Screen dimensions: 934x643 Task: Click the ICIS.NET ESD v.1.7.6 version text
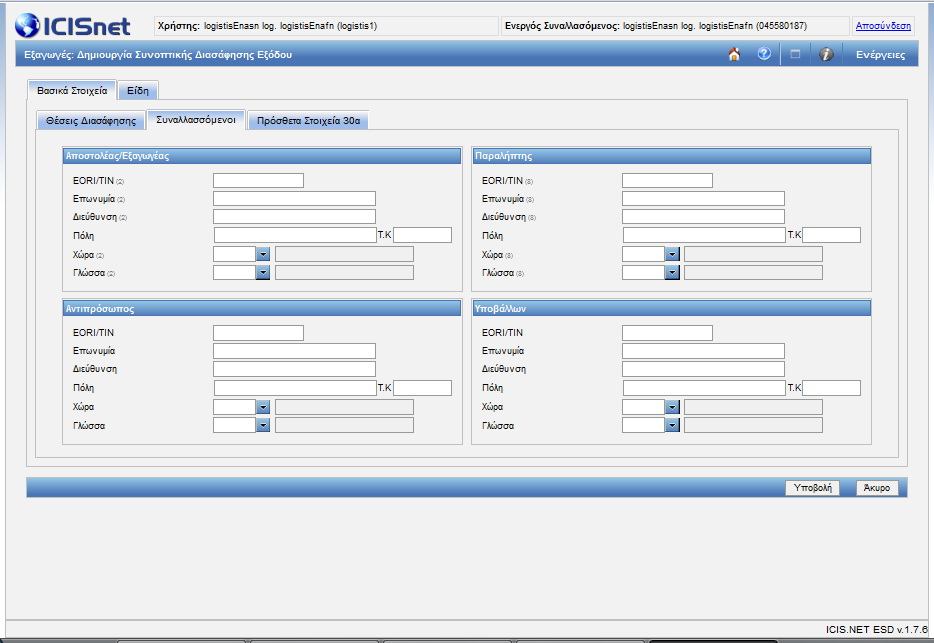pyautogui.click(x=876, y=629)
